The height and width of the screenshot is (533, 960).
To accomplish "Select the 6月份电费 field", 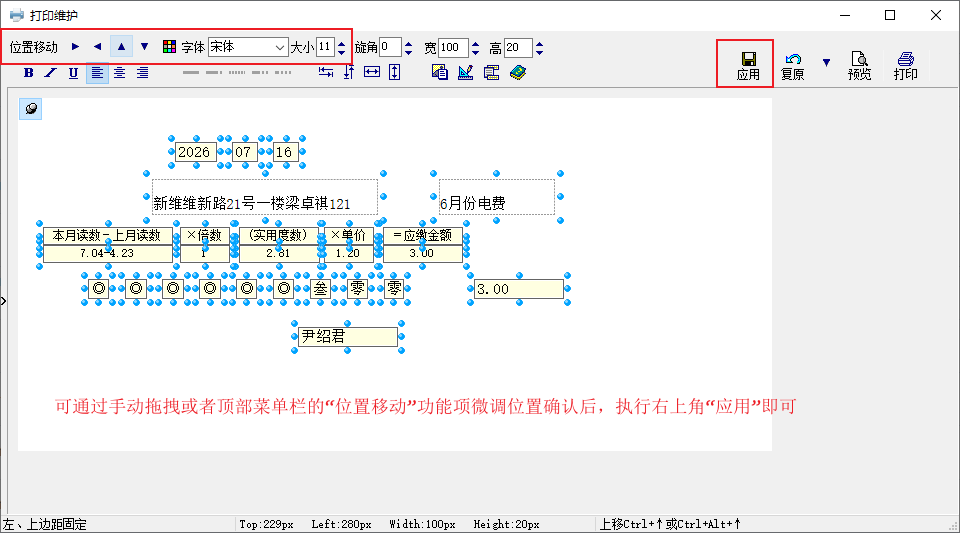I will pos(497,197).
